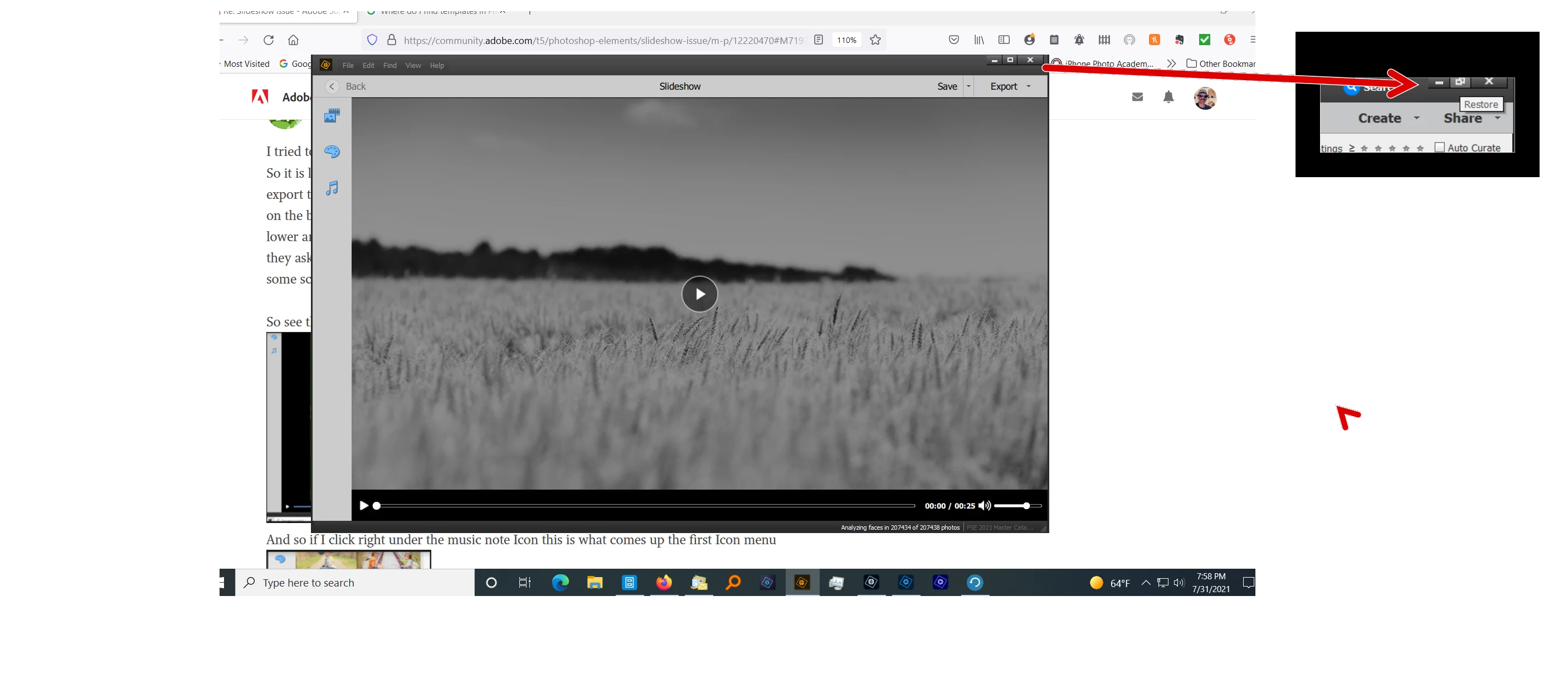
Task: Open the taskbar volume control
Action: [1179, 583]
